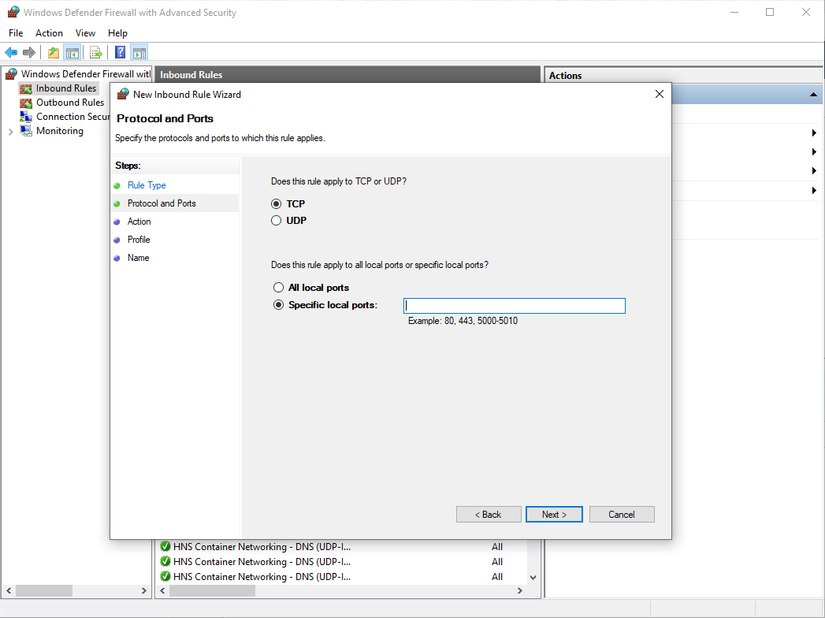Expand the third Actions pane submenu arrow
Screen dimensions: 825x618
coord(814,170)
